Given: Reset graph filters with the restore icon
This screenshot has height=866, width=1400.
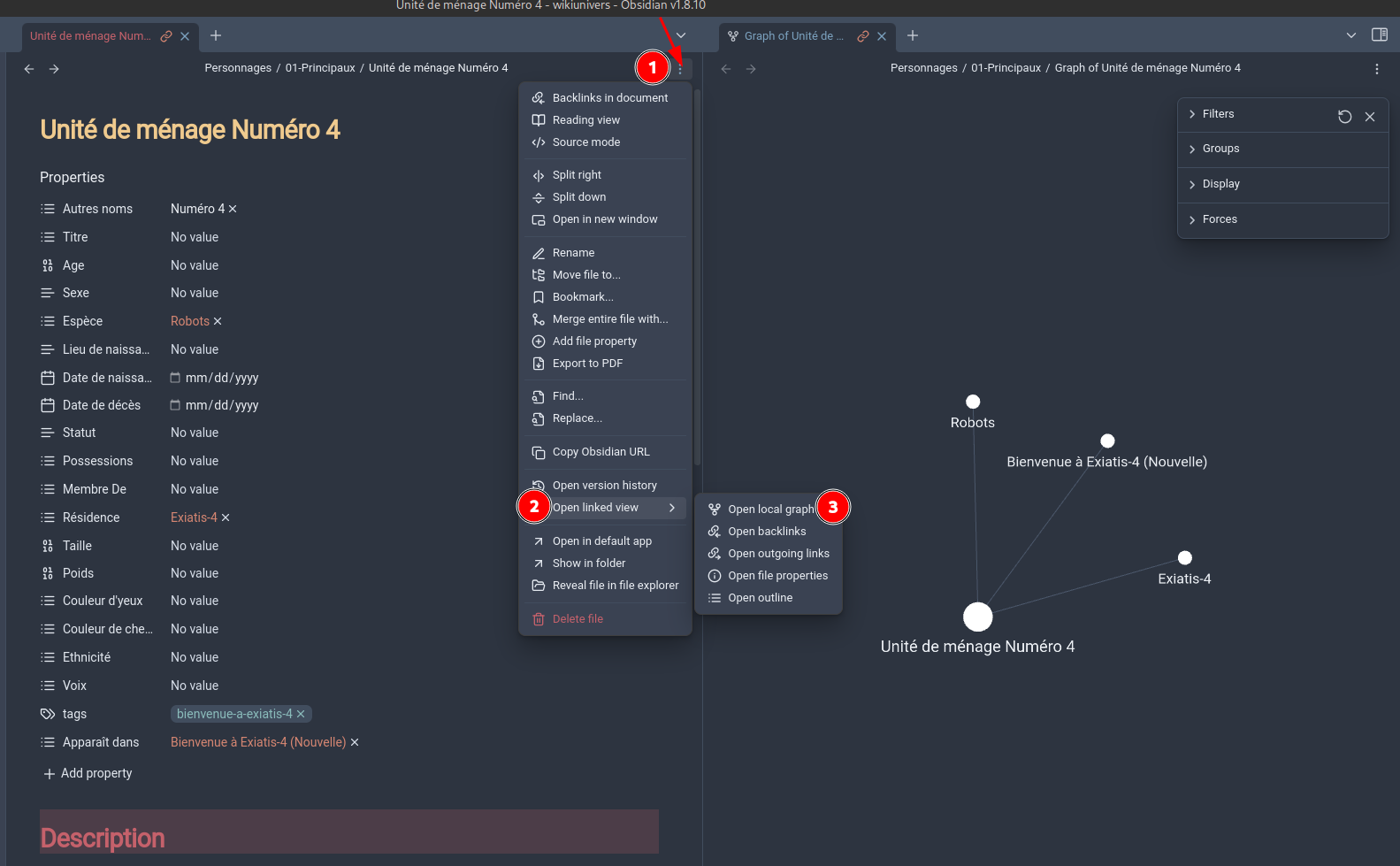Looking at the screenshot, I should point(1344,117).
